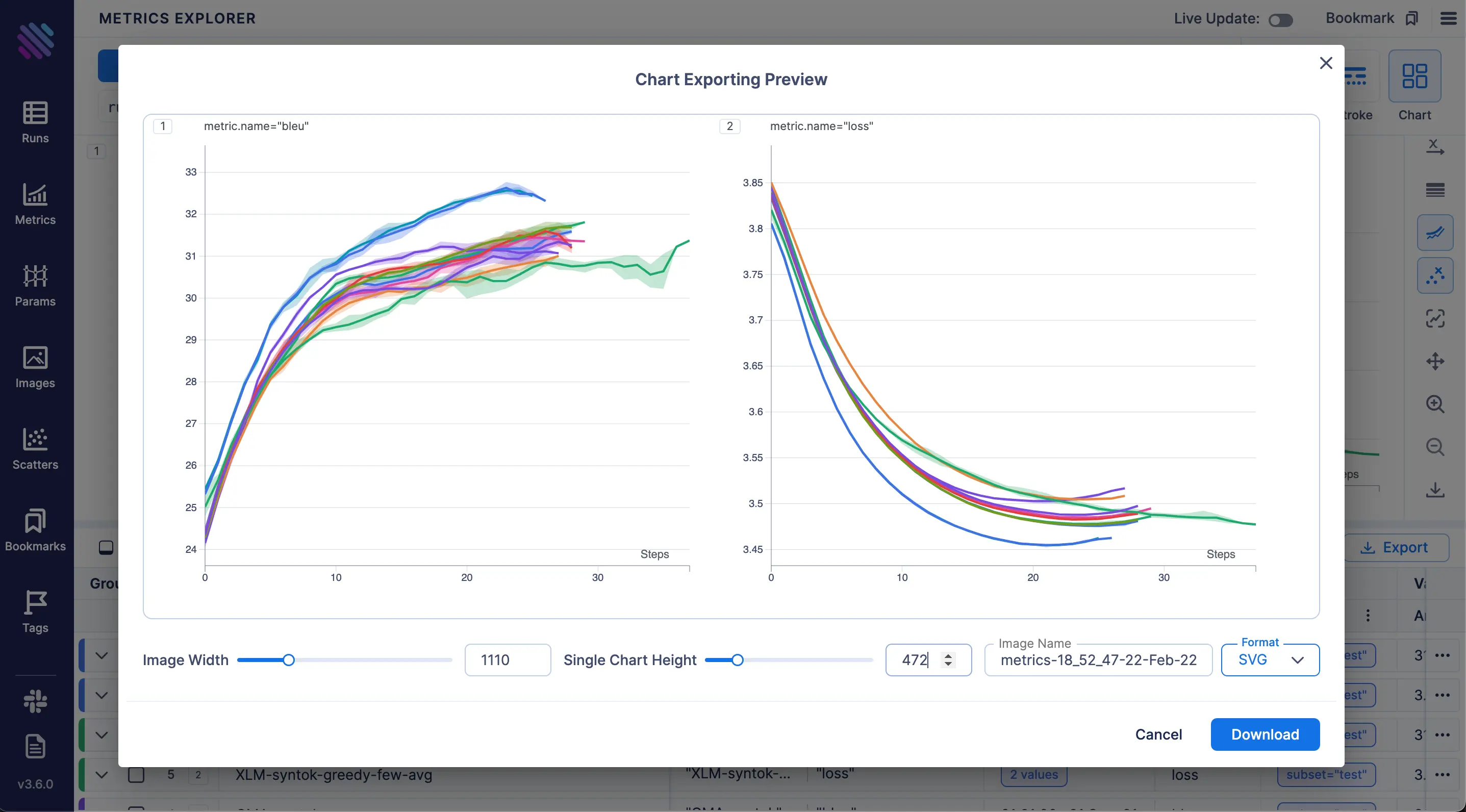Image resolution: width=1466 pixels, height=812 pixels.
Task: Open second row's three-dot actions menu
Action: [1442, 695]
